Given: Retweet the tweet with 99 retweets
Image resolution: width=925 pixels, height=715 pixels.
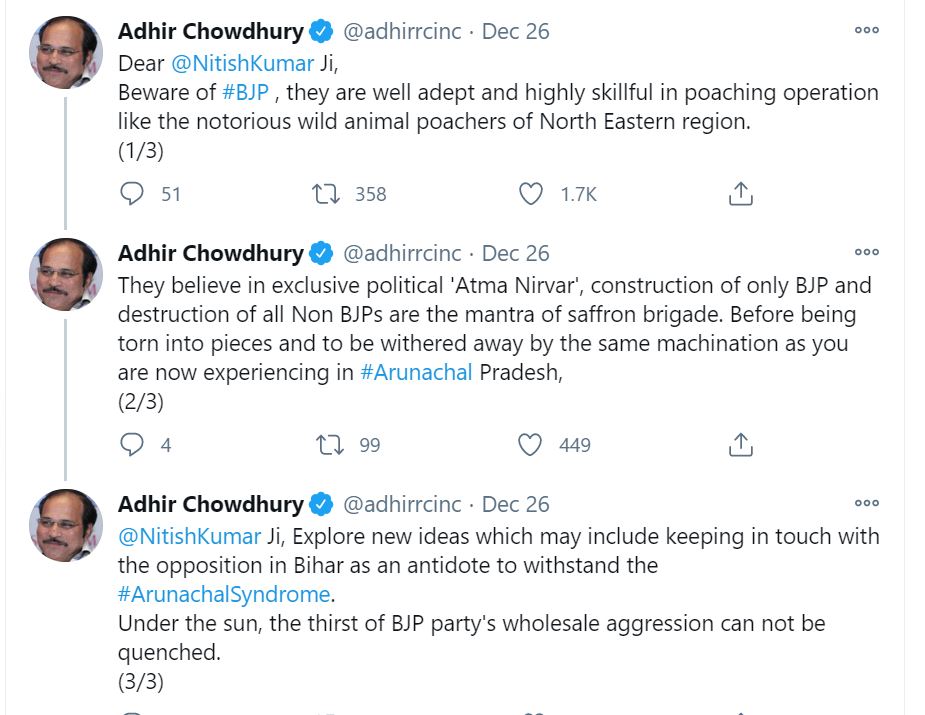Looking at the screenshot, I should [x=327, y=445].
